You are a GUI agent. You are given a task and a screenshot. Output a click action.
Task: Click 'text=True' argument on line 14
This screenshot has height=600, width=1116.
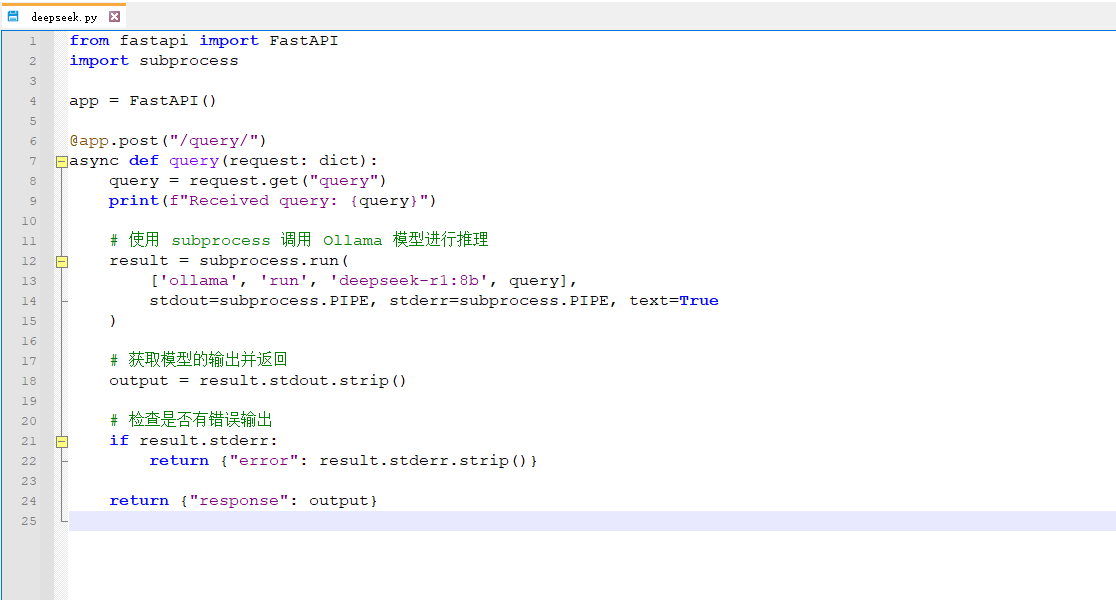coord(673,300)
